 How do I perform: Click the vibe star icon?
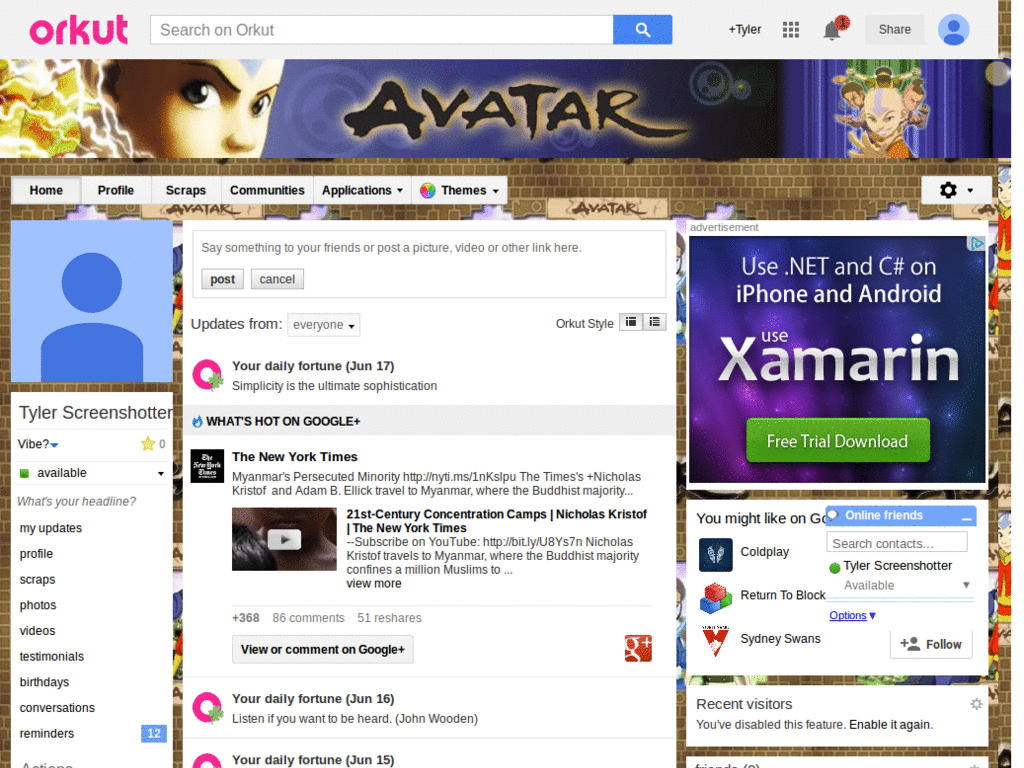148,444
